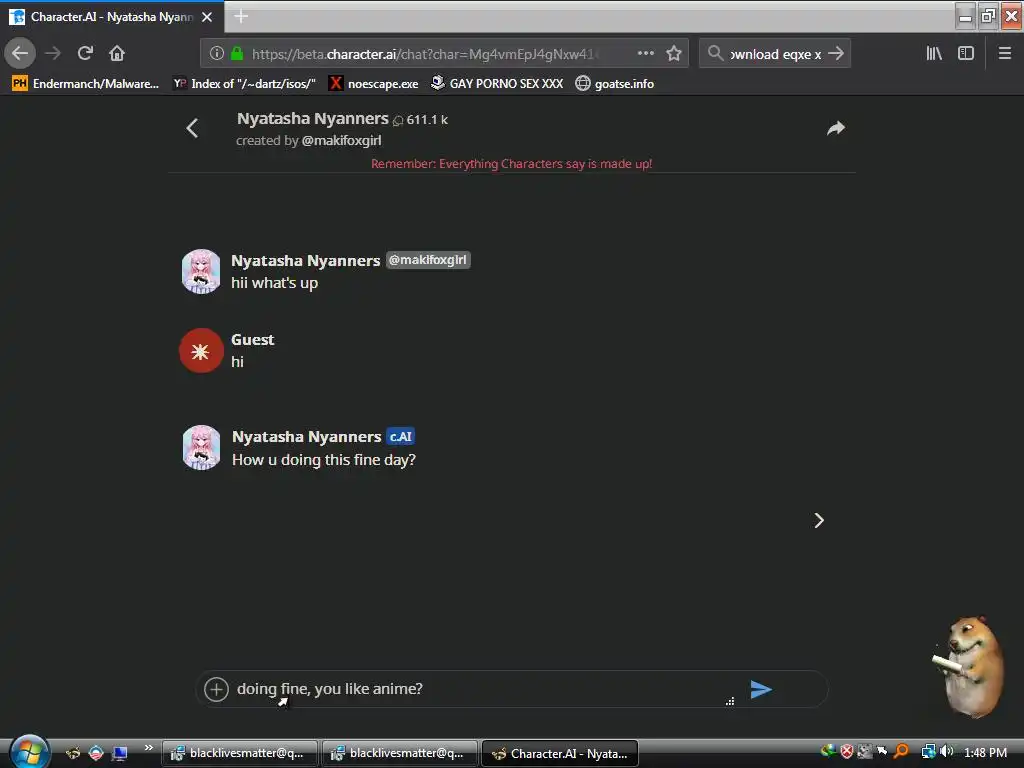Open the noescape.exe bookmark
The image size is (1024, 768).
(374, 84)
